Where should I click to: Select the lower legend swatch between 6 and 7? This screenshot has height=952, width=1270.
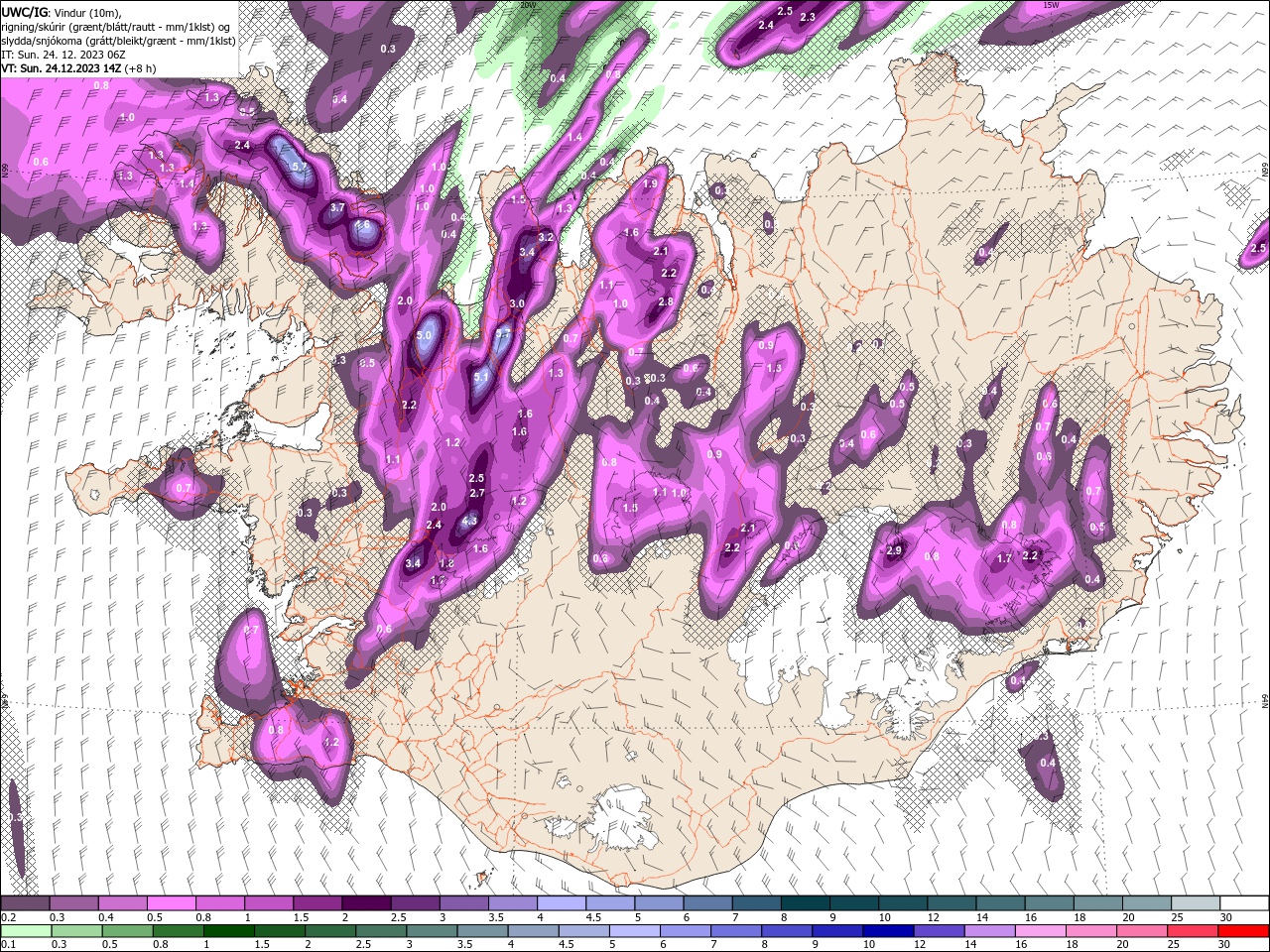click(687, 930)
